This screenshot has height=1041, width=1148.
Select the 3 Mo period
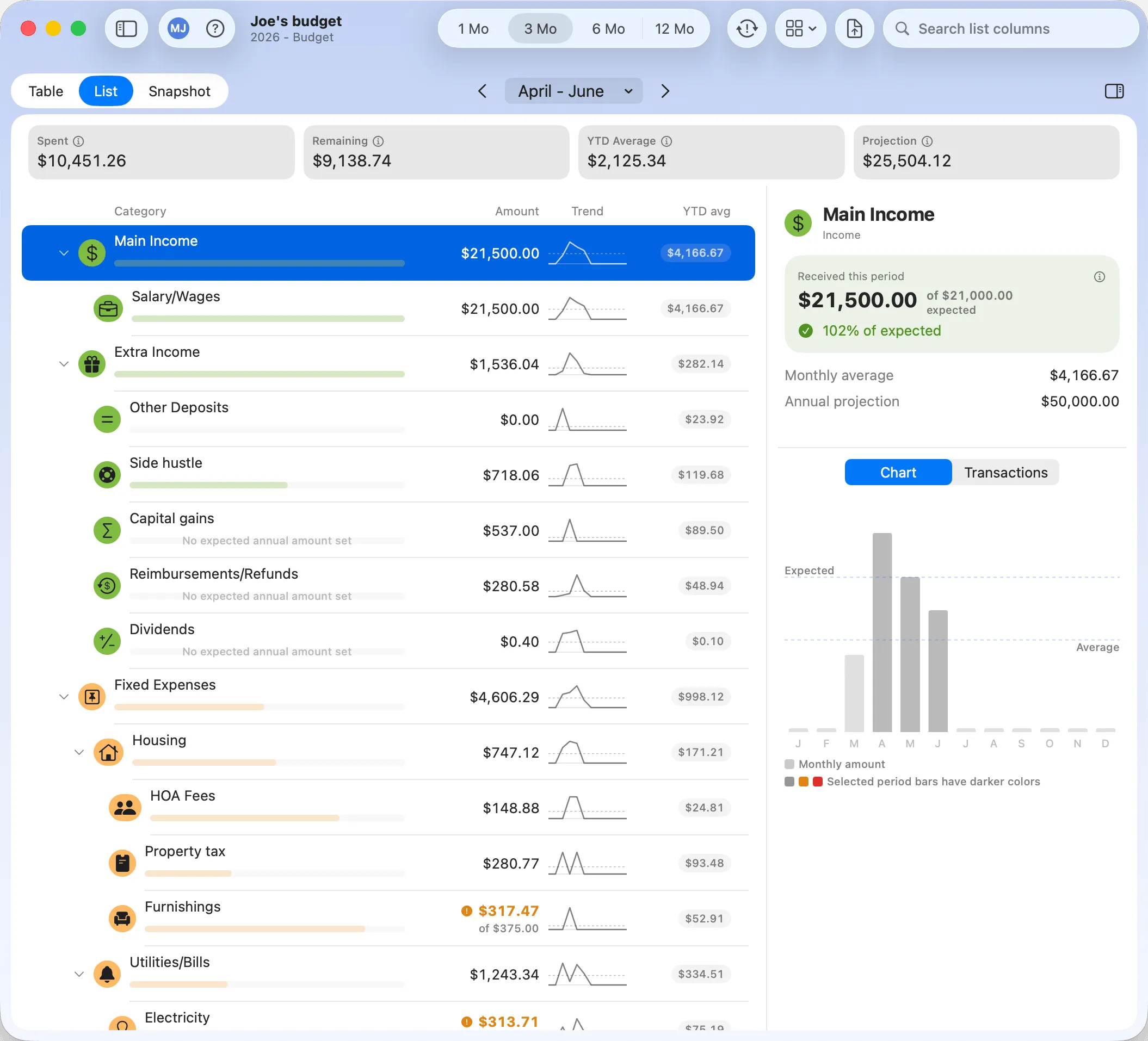click(x=540, y=28)
